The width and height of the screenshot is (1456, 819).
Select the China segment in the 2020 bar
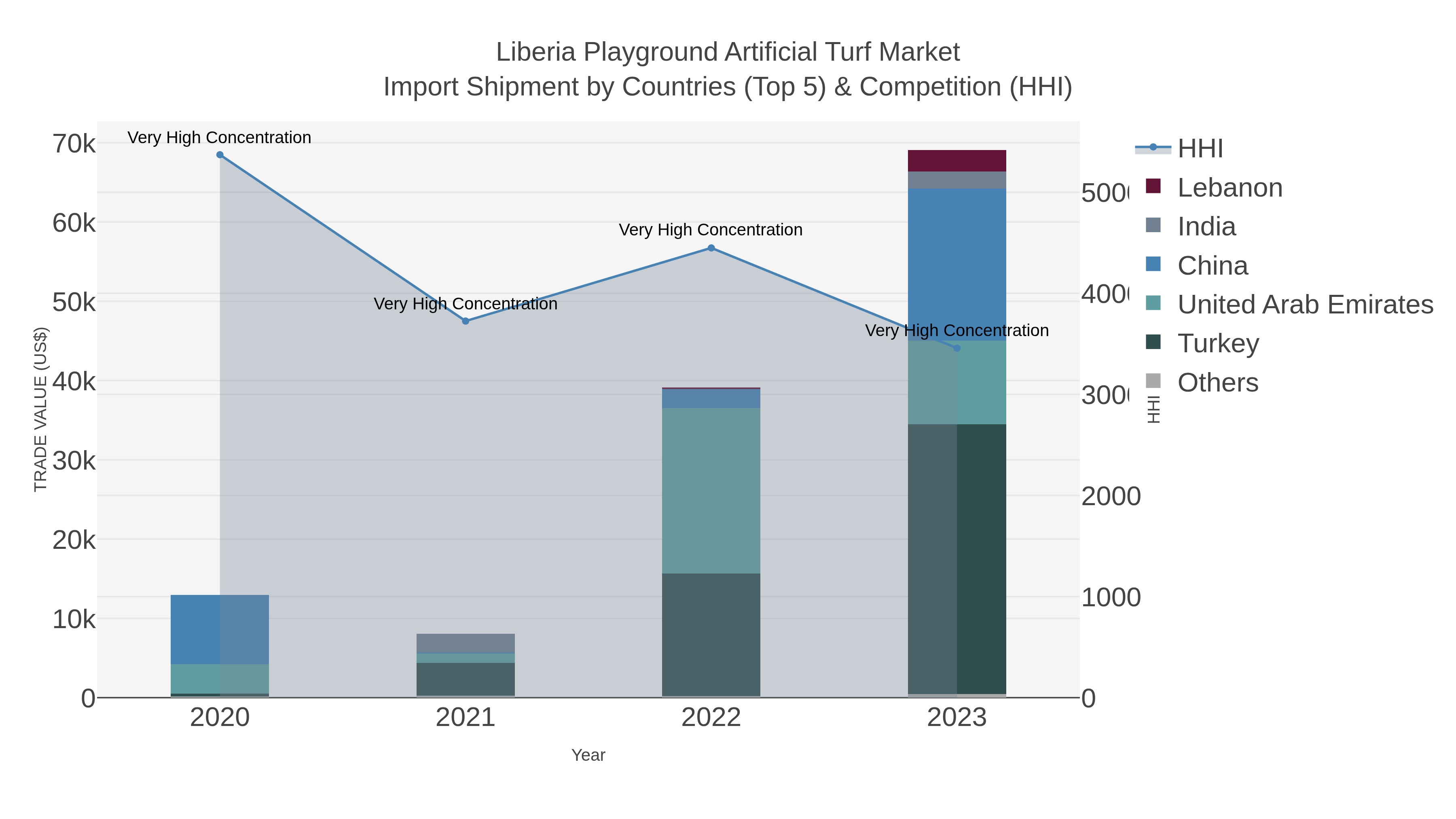click(x=220, y=630)
